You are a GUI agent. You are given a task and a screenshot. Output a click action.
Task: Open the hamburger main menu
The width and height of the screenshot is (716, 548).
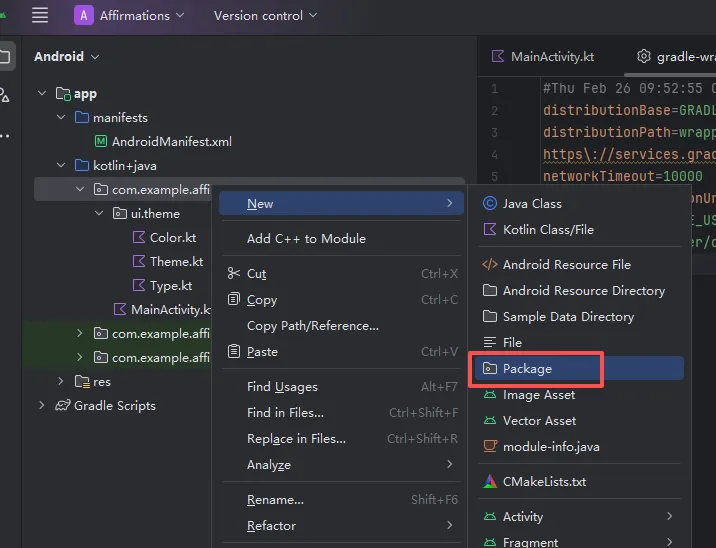pos(40,15)
